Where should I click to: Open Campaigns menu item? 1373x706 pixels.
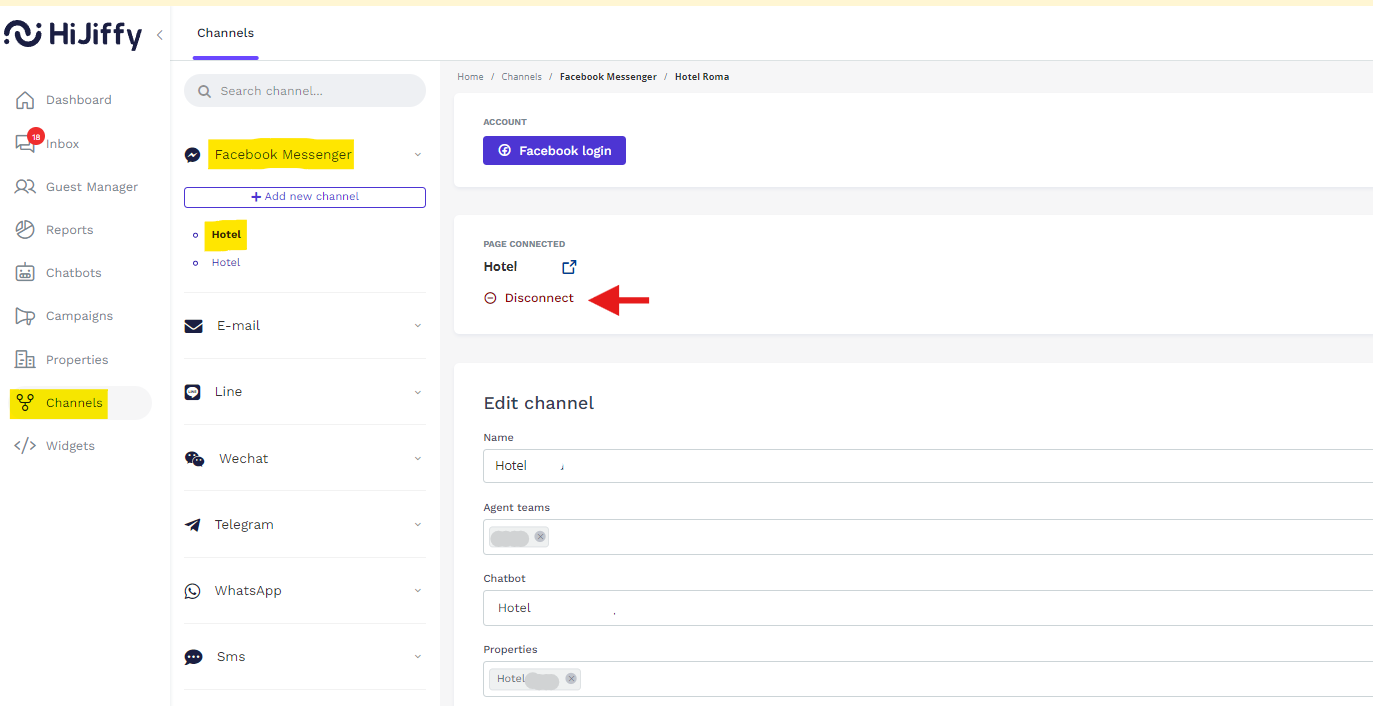79,316
